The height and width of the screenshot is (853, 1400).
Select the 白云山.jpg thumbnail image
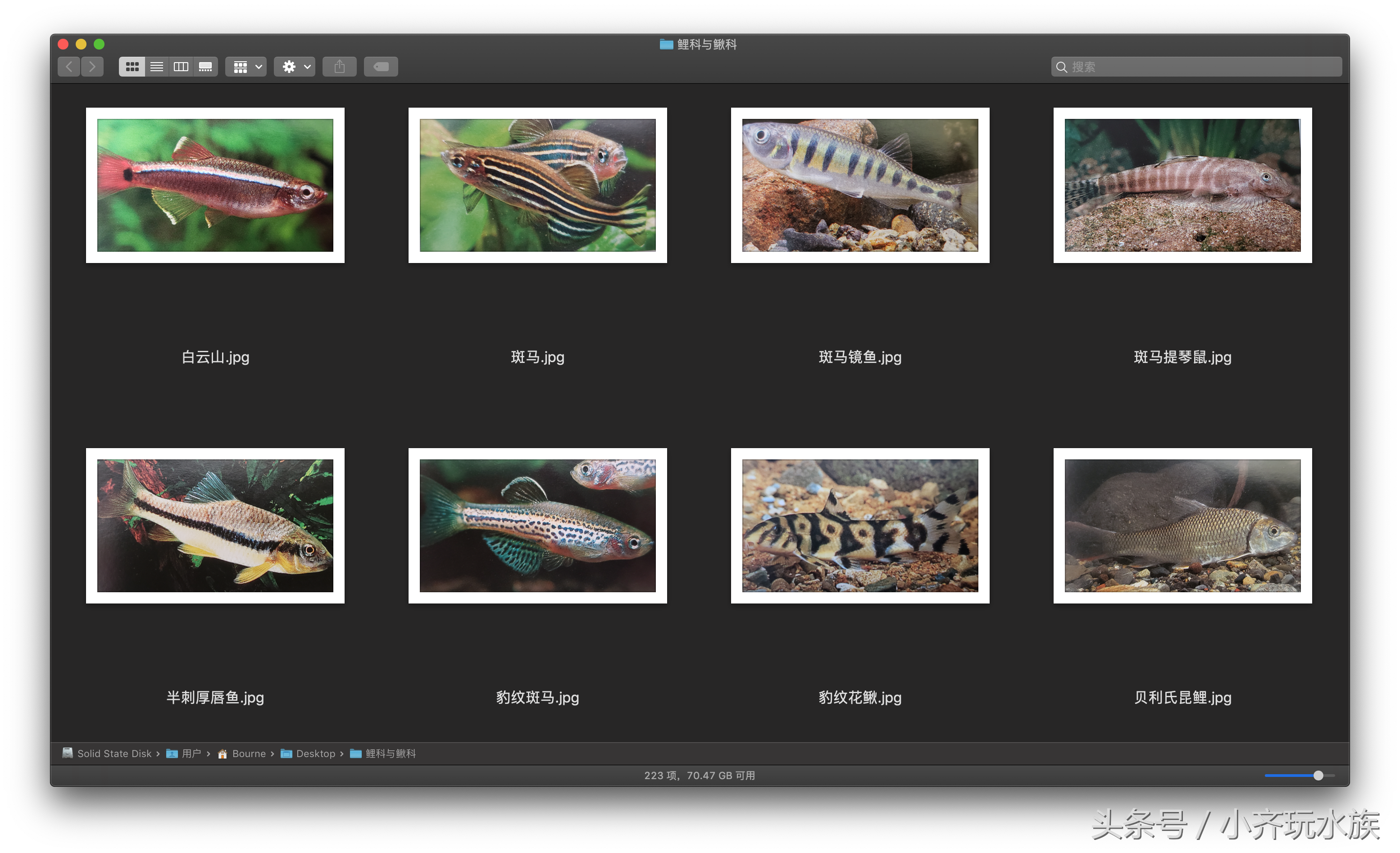[215, 185]
